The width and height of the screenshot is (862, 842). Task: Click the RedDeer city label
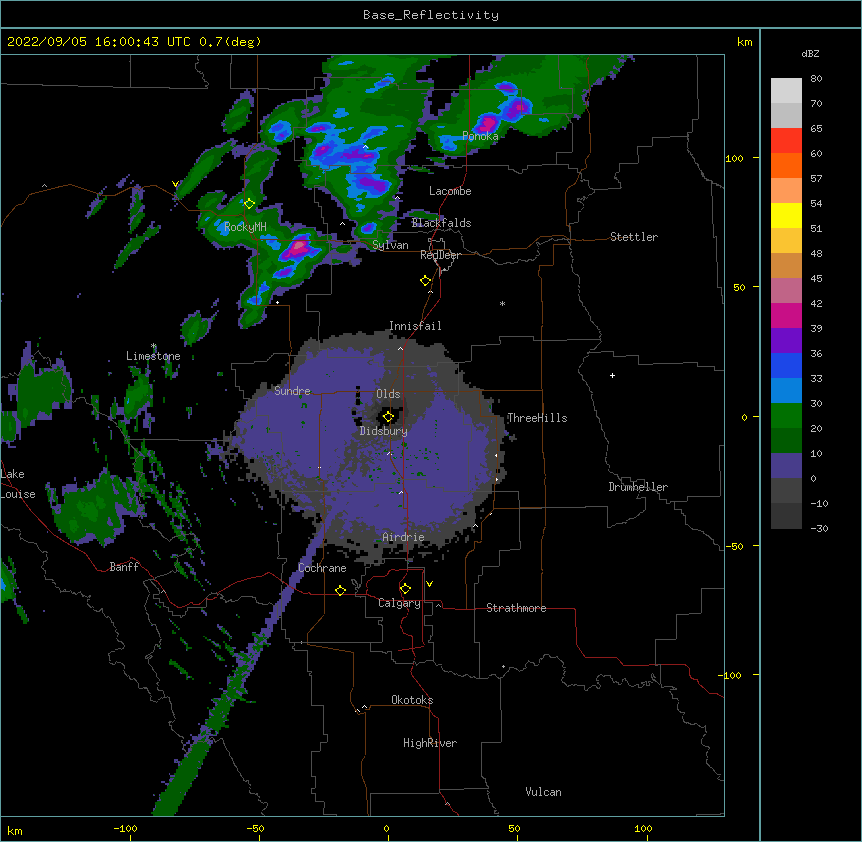click(x=440, y=255)
